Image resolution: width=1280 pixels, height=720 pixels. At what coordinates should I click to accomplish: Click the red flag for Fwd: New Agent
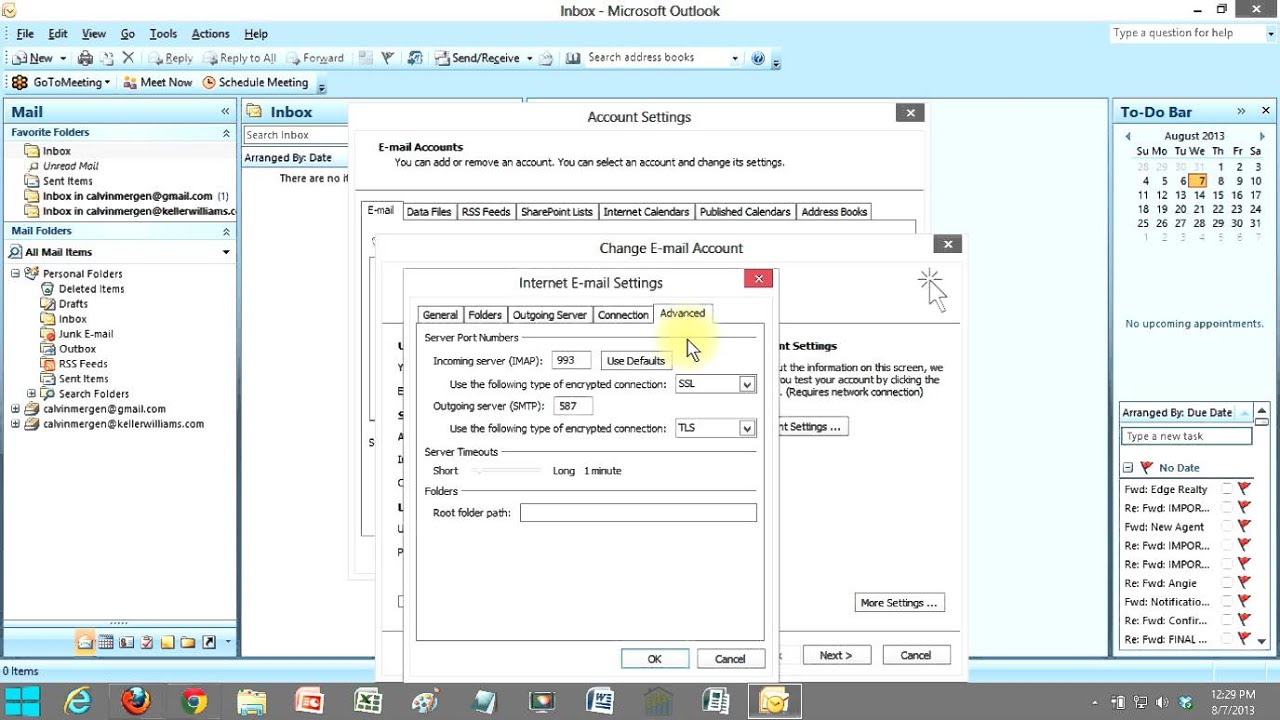(x=1245, y=527)
